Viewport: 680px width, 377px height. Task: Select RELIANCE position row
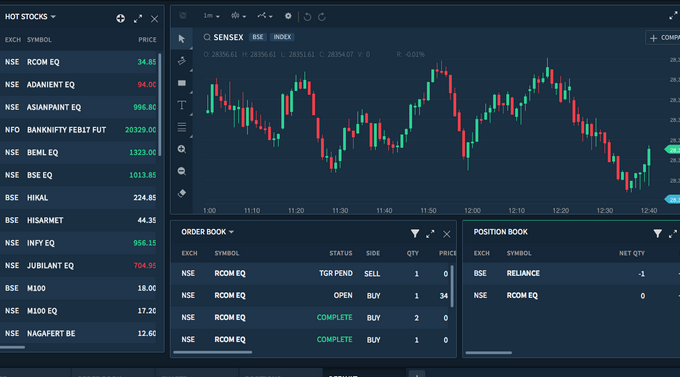572,273
